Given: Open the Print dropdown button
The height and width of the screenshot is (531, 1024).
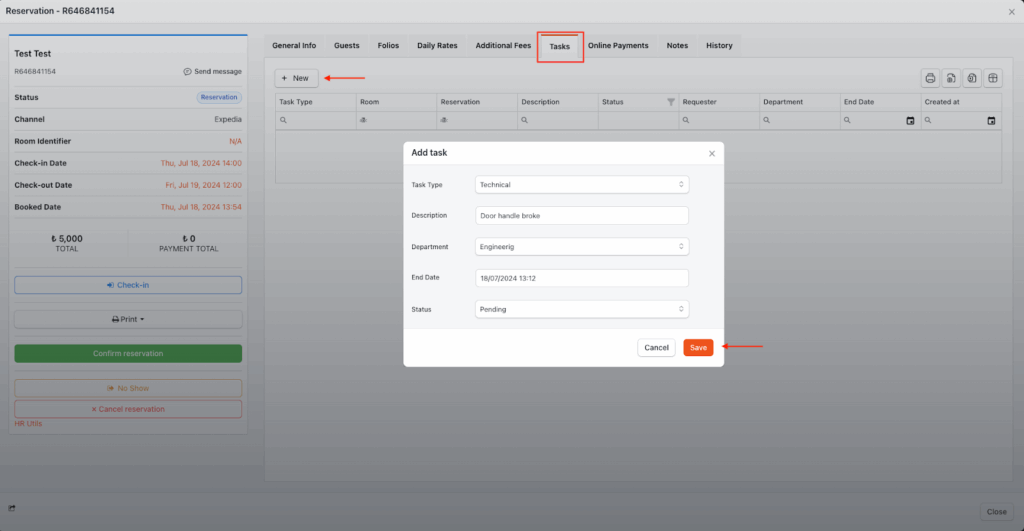Looking at the screenshot, I should tap(128, 319).
